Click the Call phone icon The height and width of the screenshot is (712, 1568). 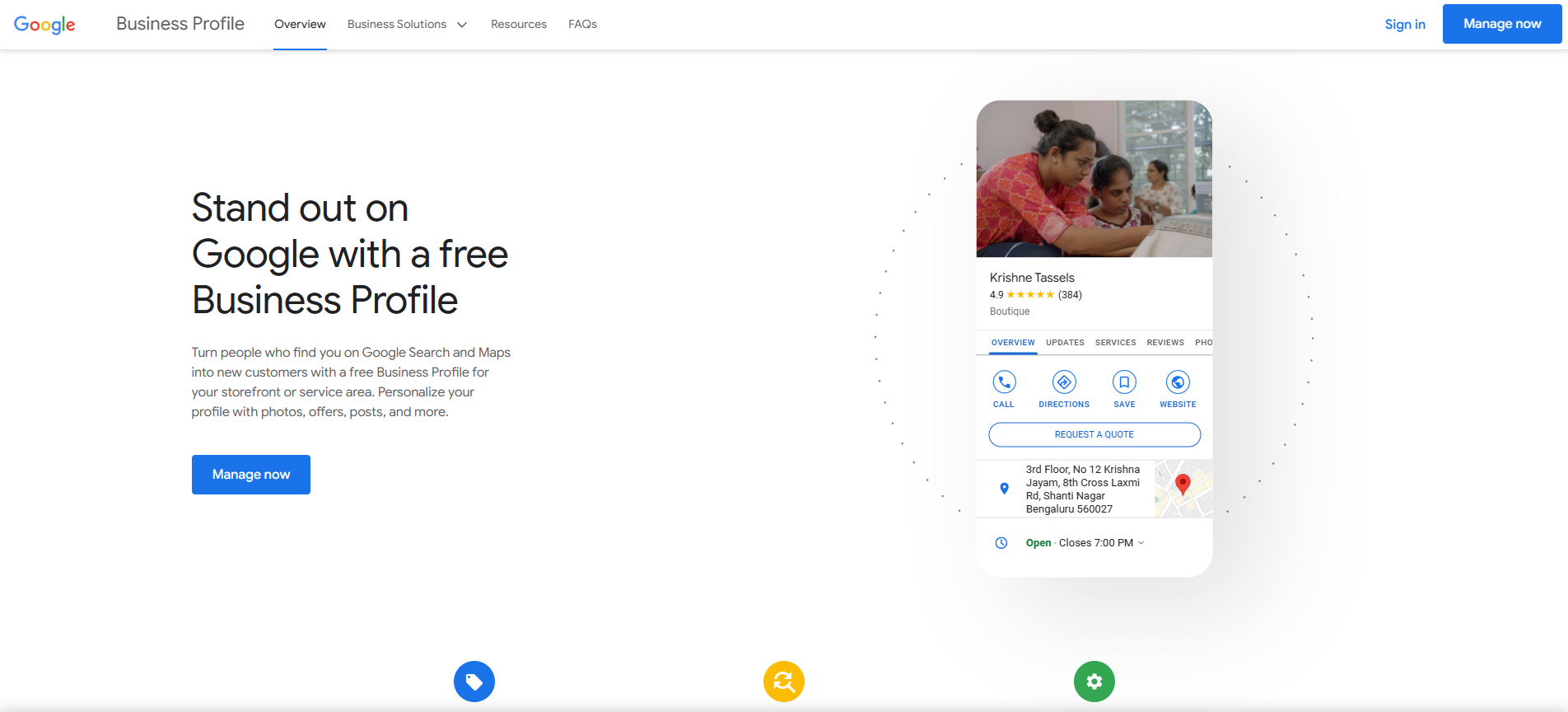click(1004, 382)
